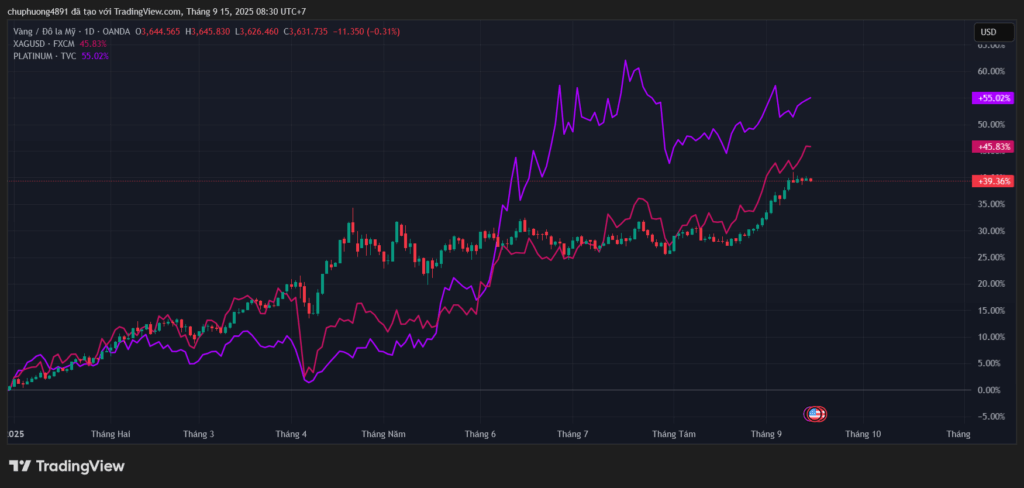Click the high value H3,645.830
1024x488 pixels.
pos(208,31)
